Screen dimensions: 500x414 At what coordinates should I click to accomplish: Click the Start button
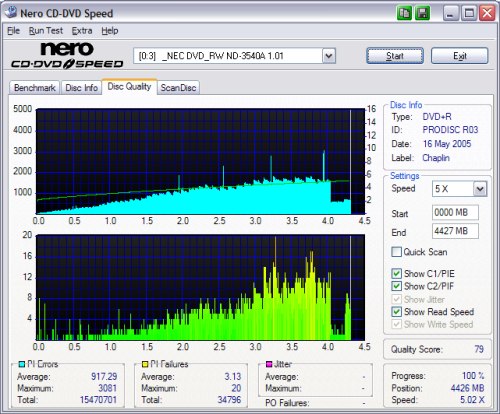click(395, 56)
